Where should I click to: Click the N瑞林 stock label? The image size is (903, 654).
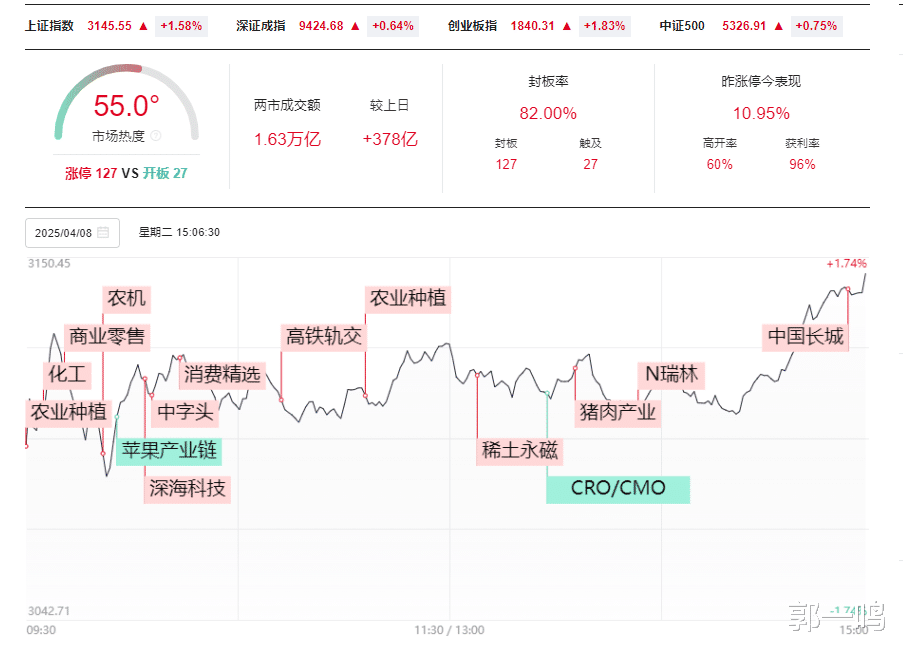pos(671,375)
